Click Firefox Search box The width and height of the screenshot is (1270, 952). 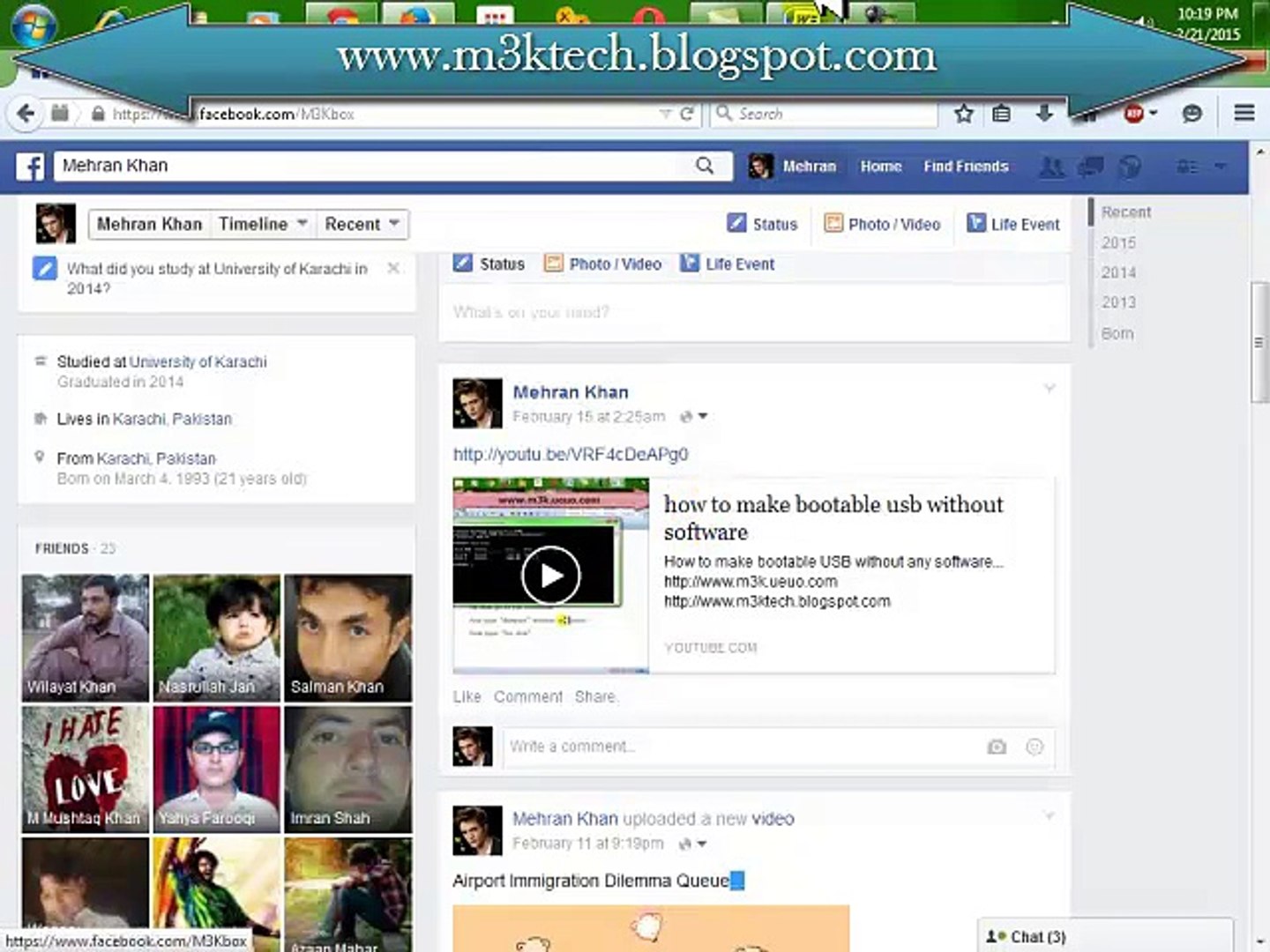[x=824, y=114]
